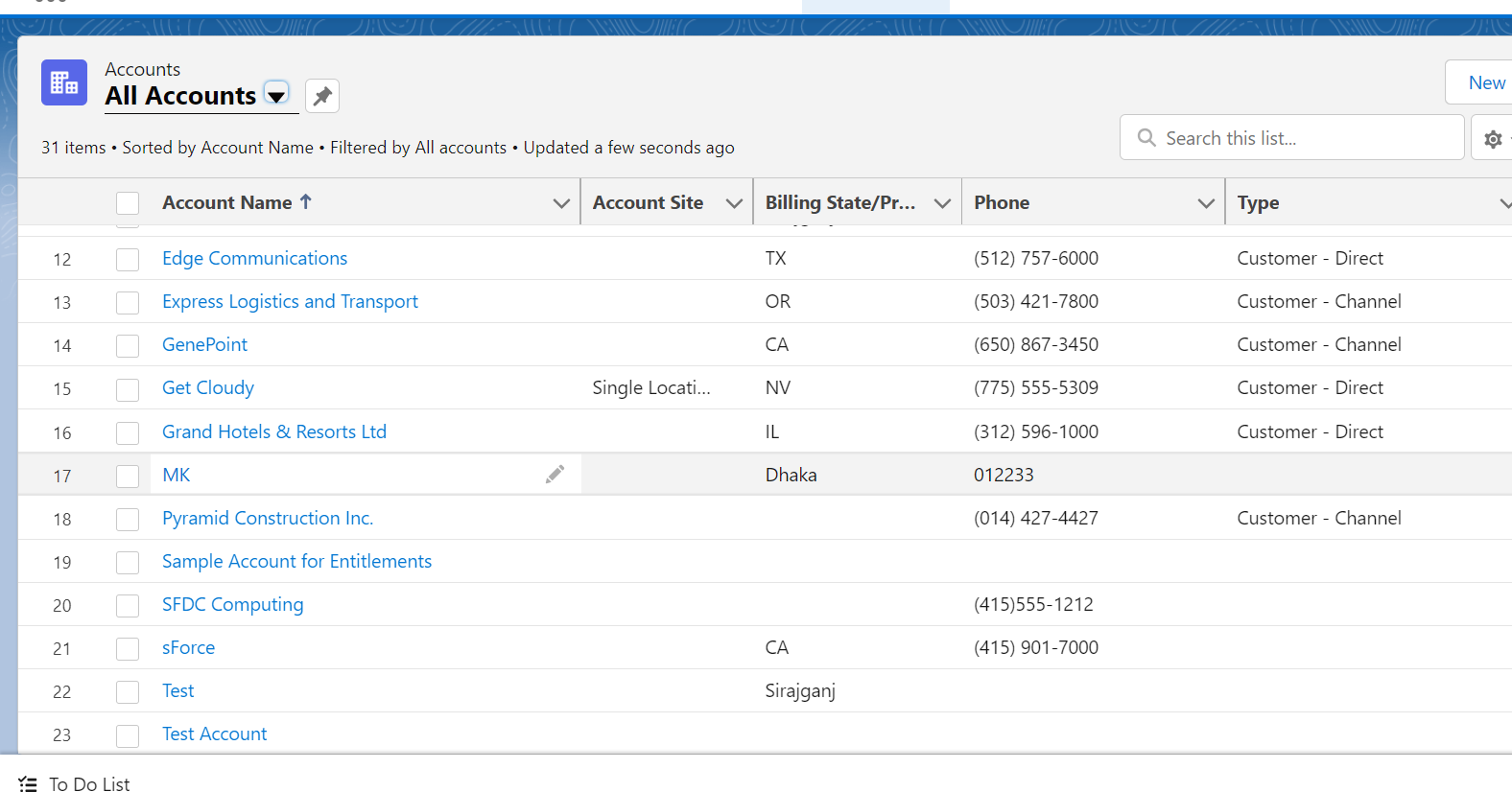Open Grand Hotels & Resorts Ltd
The height and width of the screenshot is (792, 1512).
coord(274,431)
